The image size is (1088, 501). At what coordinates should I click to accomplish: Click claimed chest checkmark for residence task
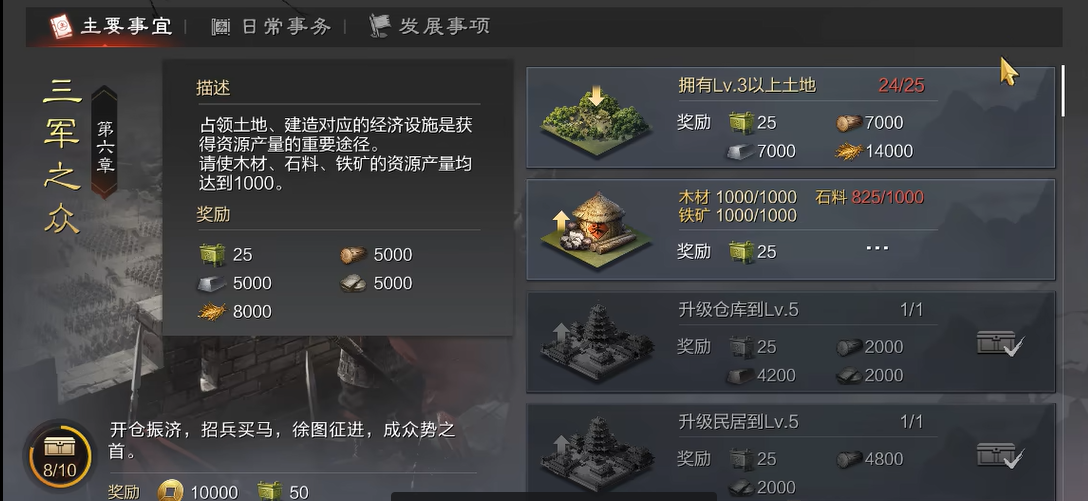(x=1000, y=456)
